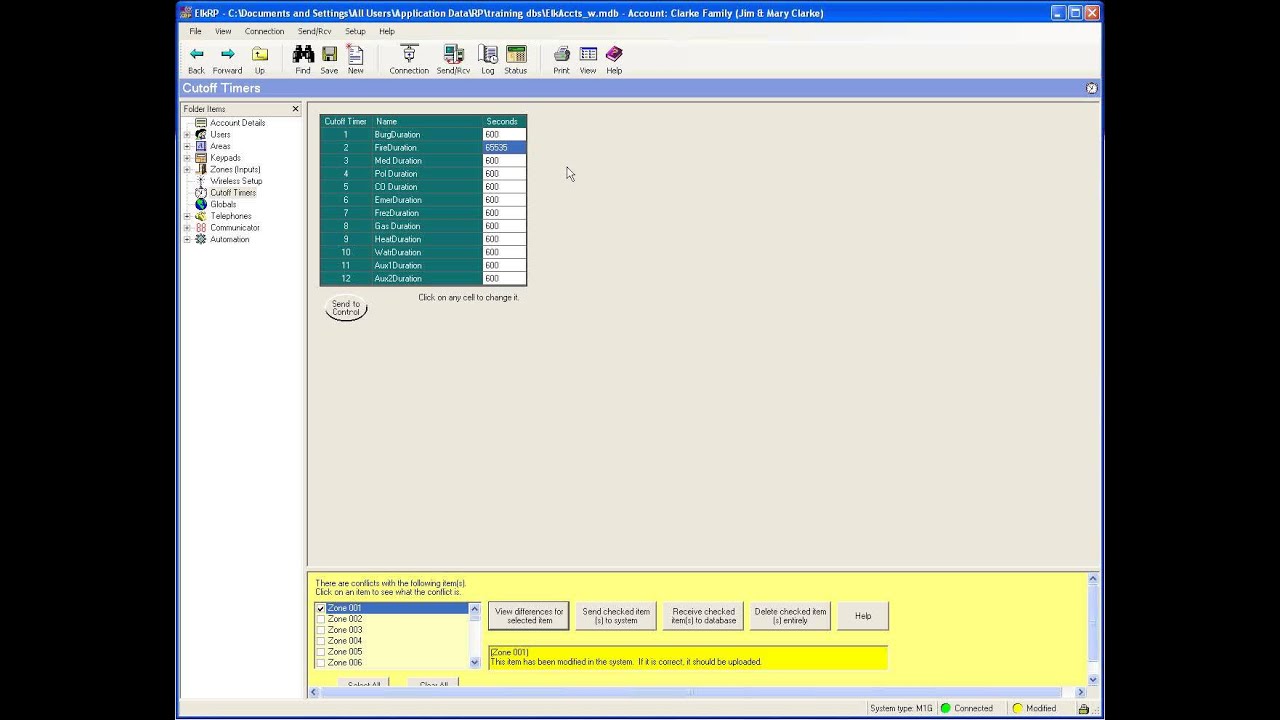Open the Send/Rcv menu
1280x720 pixels.
(x=314, y=31)
